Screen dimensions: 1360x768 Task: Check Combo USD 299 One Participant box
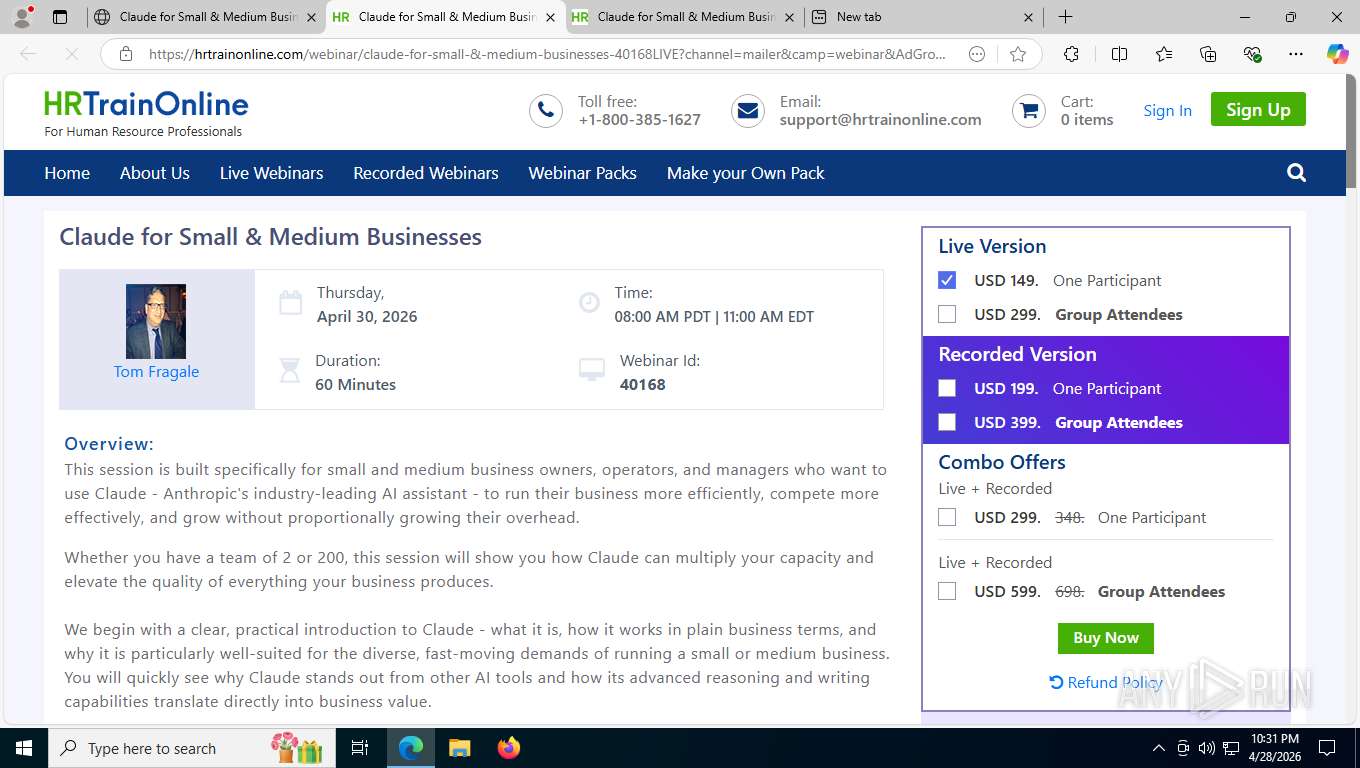pos(947,517)
